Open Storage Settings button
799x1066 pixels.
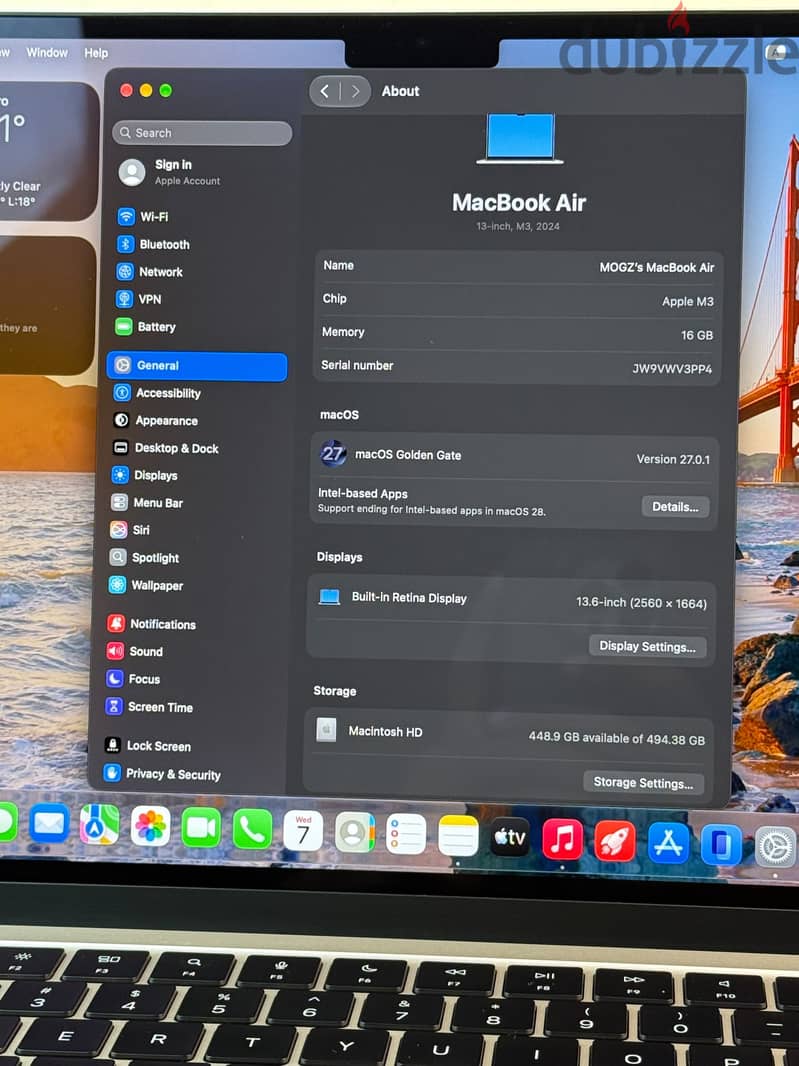tap(643, 783)
